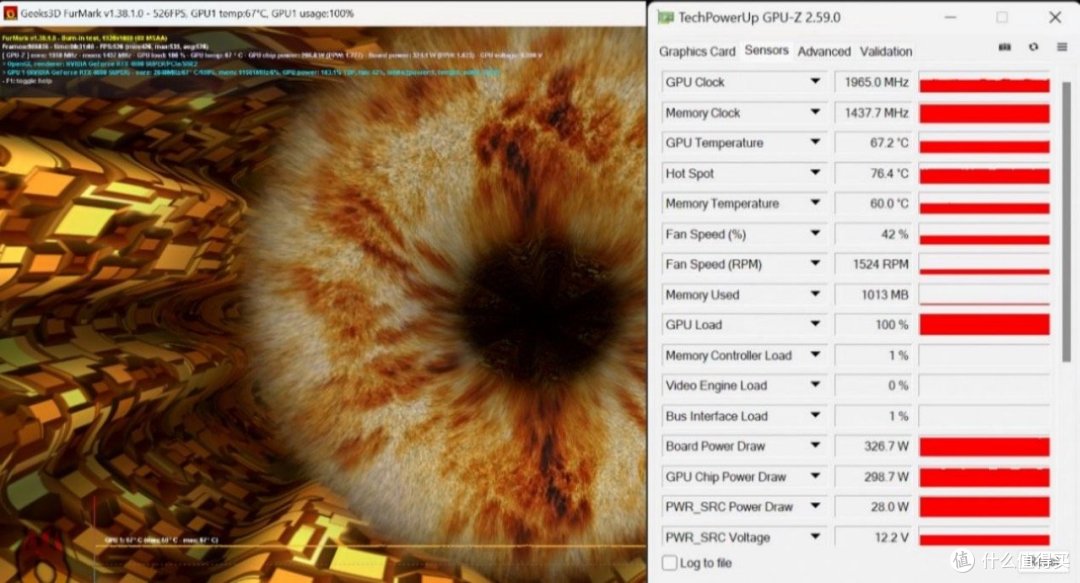Viewport: 1080px width, 583px height.
Task: Click the F1 toggle help text in FurMark
Action: 28,81
